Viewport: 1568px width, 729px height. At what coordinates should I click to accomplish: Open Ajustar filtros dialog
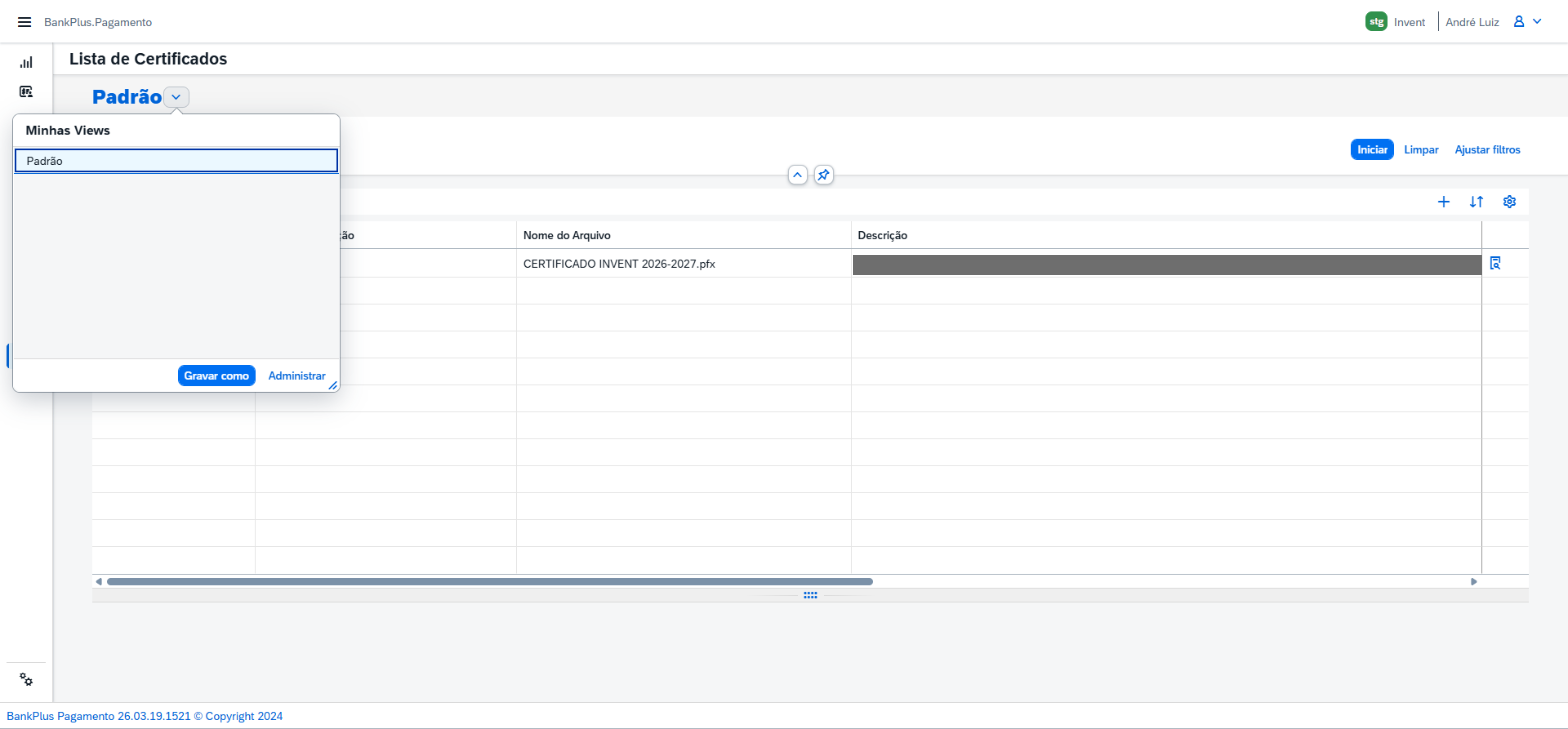click(1487, 149)
